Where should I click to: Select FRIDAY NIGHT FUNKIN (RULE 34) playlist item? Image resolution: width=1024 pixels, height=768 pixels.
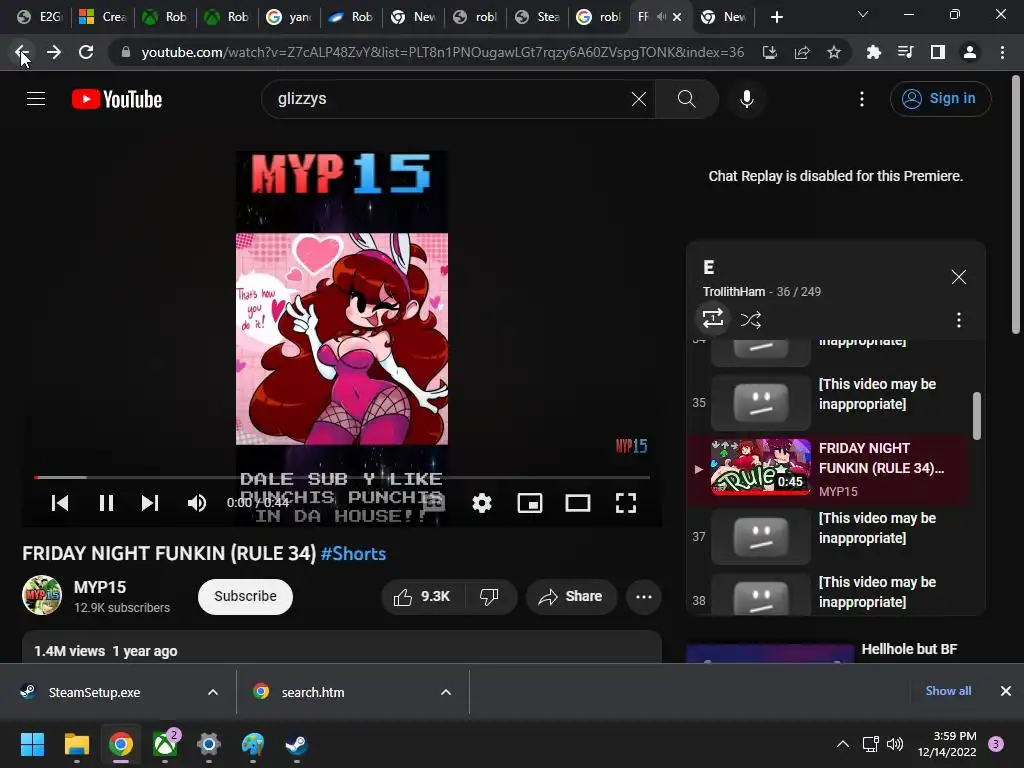click(x=829, y=469)
